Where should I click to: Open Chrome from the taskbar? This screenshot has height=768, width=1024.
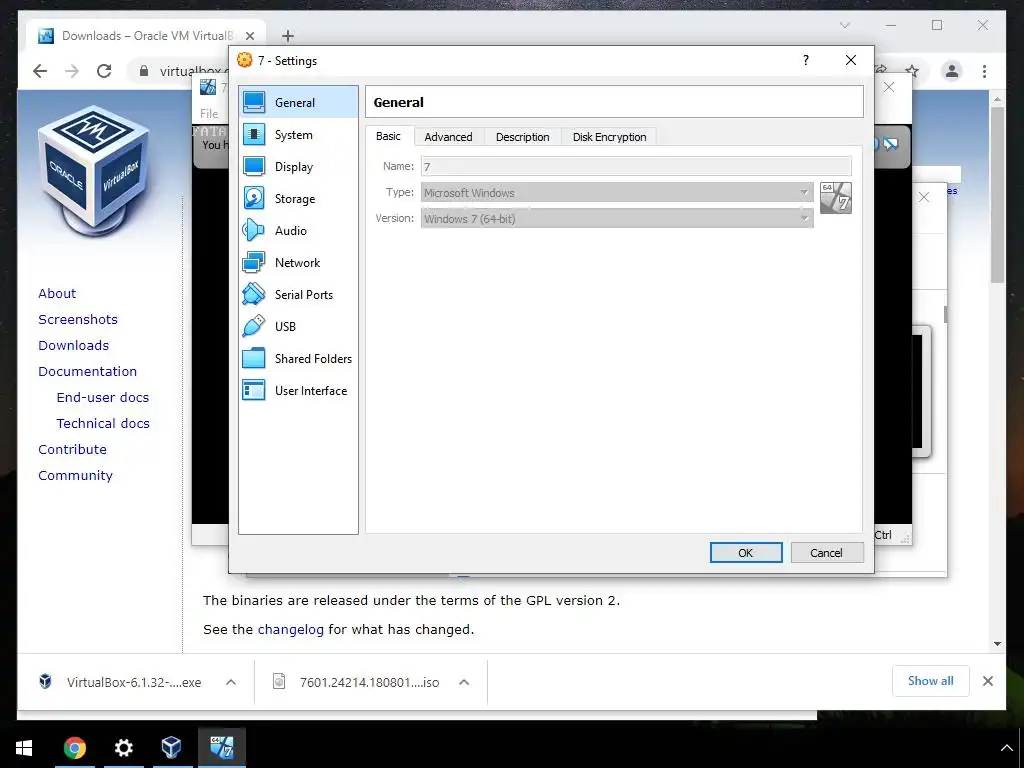tap(74, 748)
